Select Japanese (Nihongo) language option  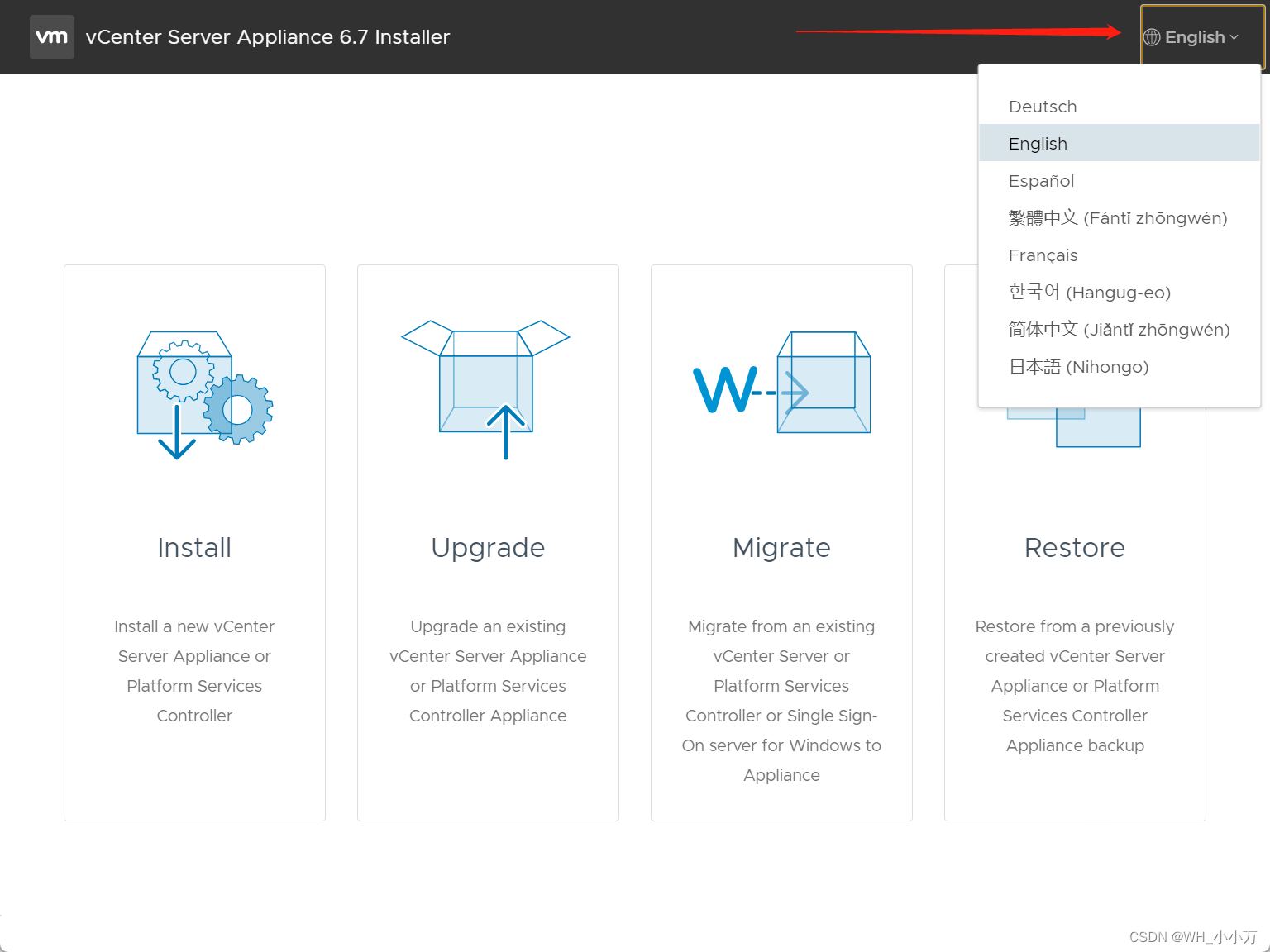click(1120, 367)
